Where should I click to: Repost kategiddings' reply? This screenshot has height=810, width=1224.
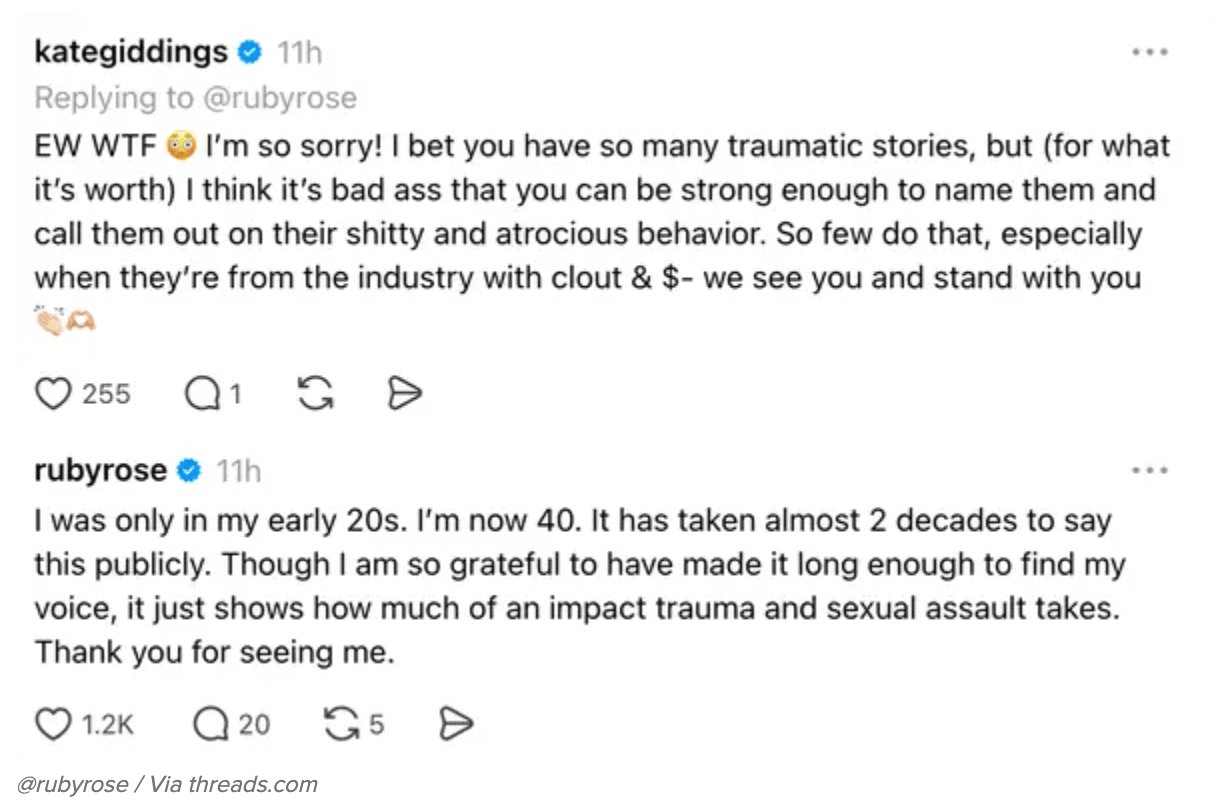[x=315, y=395]
